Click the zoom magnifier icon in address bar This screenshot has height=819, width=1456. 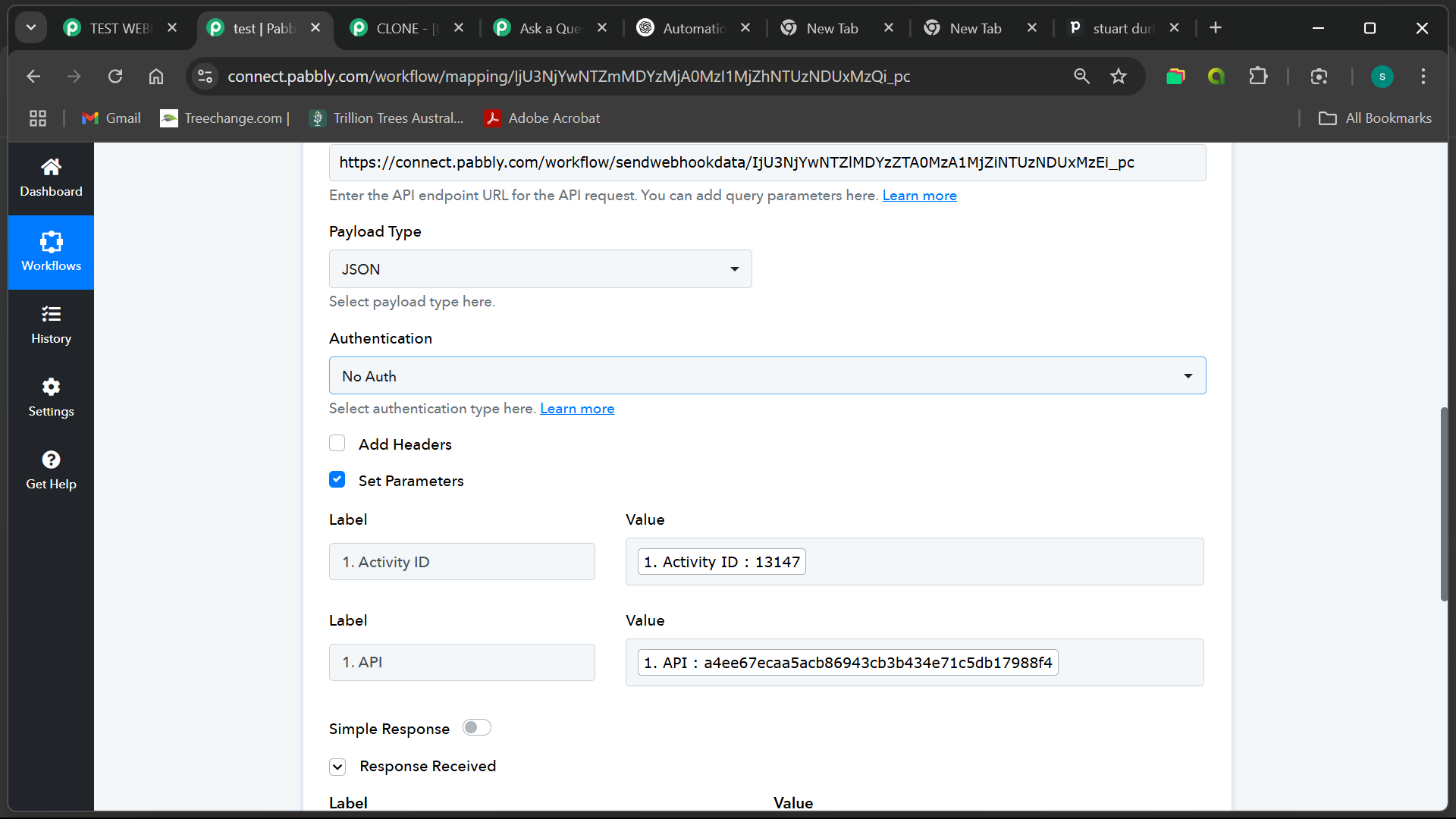click(x=1081, y=76)
